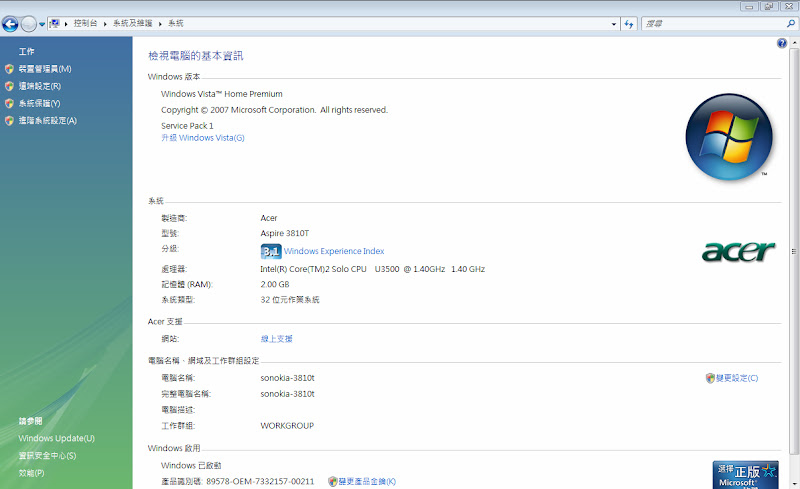
Task: Click the refresh button beside address bar
Action: click(629, 24)
